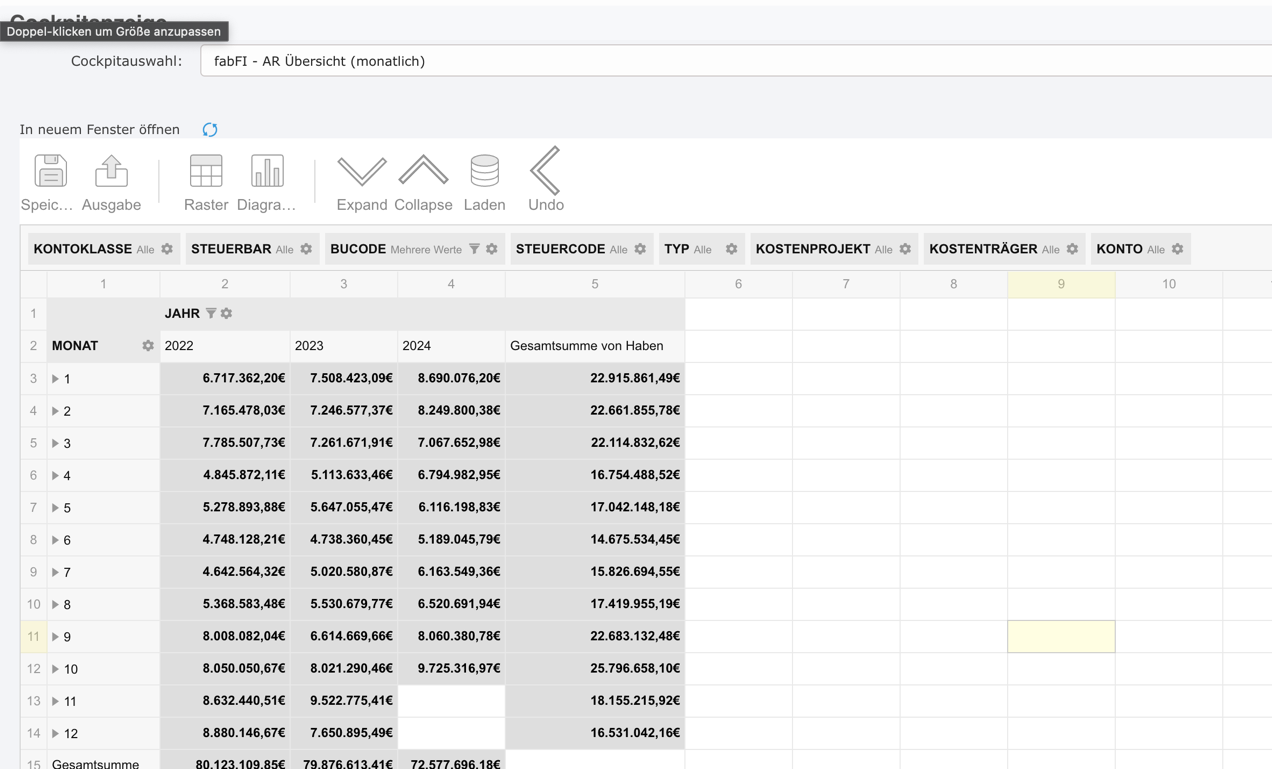
Task: Undo the last action
Action: pyautogui.click(x=545, y=172)
